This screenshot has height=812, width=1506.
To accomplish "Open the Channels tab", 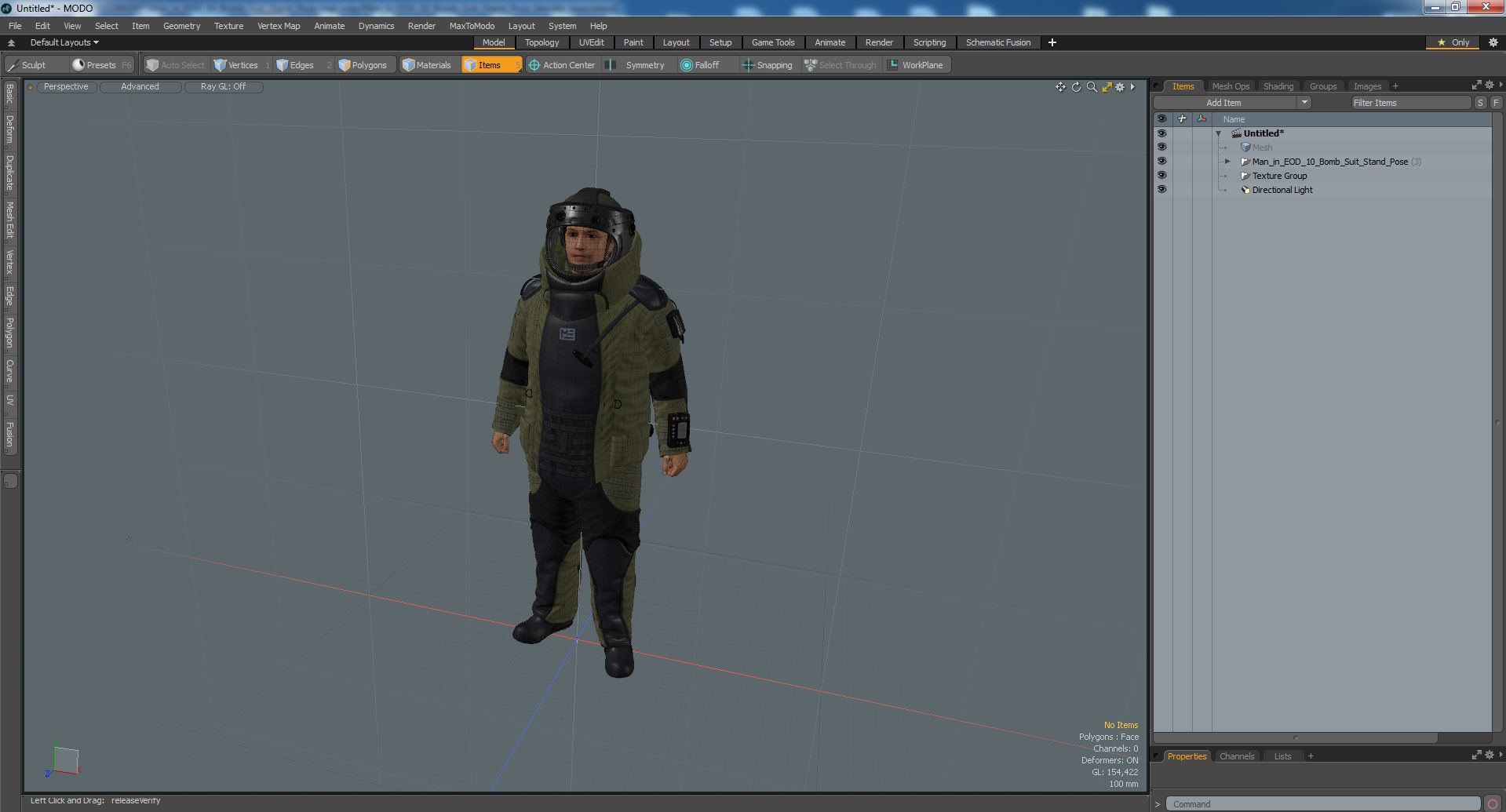I will [x=1237, y=756].
